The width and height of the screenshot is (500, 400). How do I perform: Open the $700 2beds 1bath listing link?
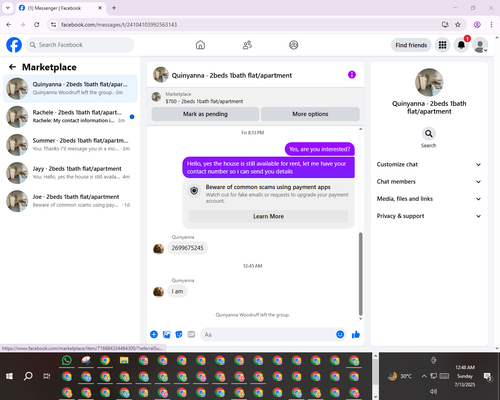[x=204, y=101]
